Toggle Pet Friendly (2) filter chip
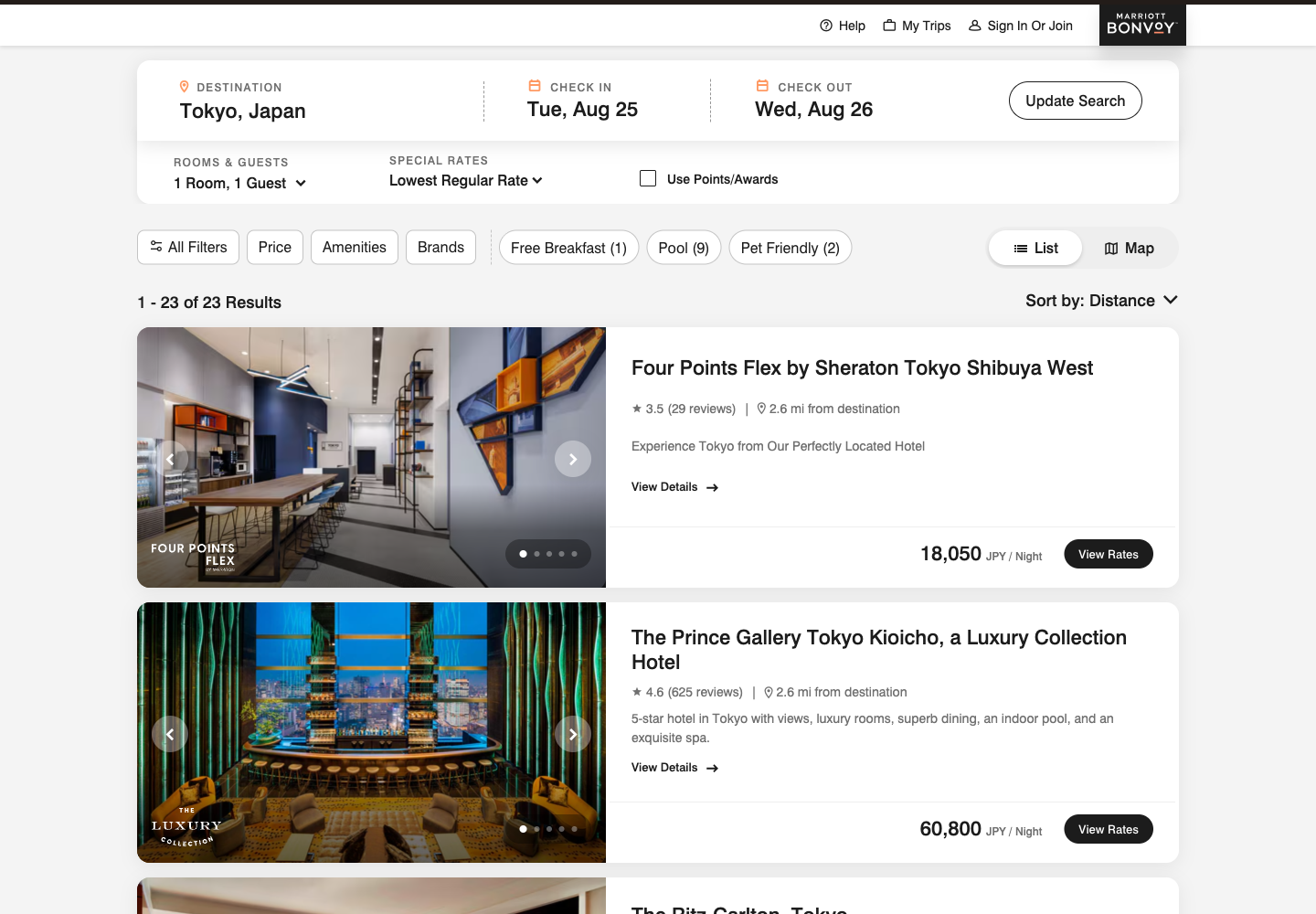 [790, 248]
